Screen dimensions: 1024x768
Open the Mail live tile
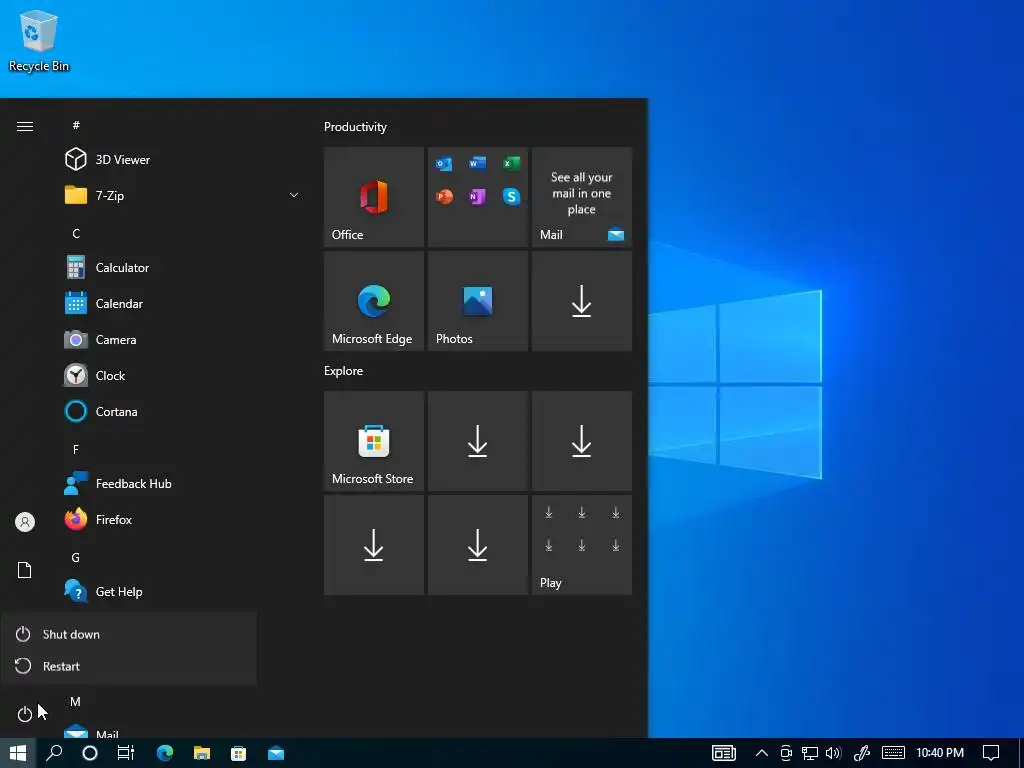click(581, 197)
